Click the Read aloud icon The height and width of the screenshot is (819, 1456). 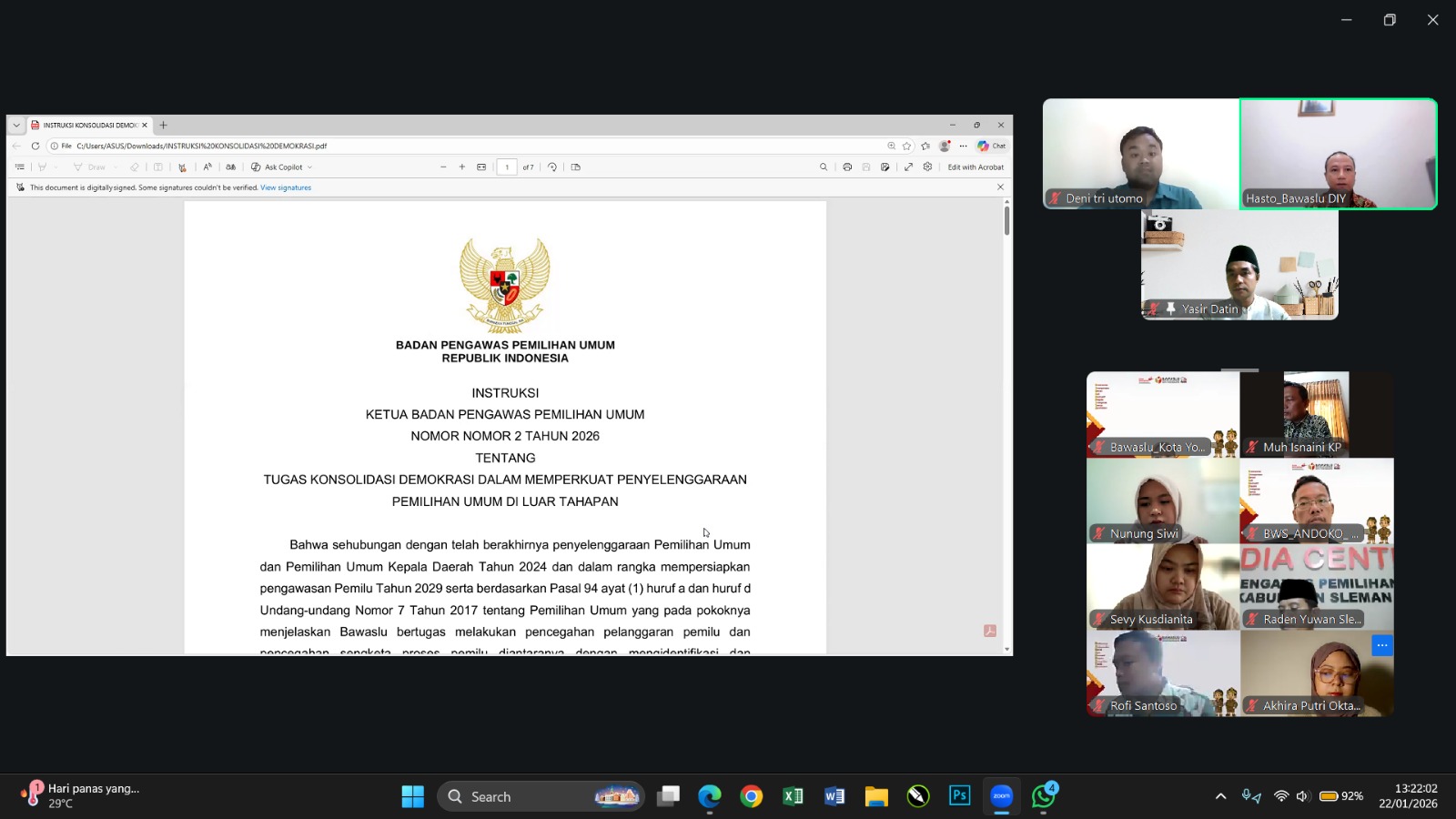click(x=207, y=167)
